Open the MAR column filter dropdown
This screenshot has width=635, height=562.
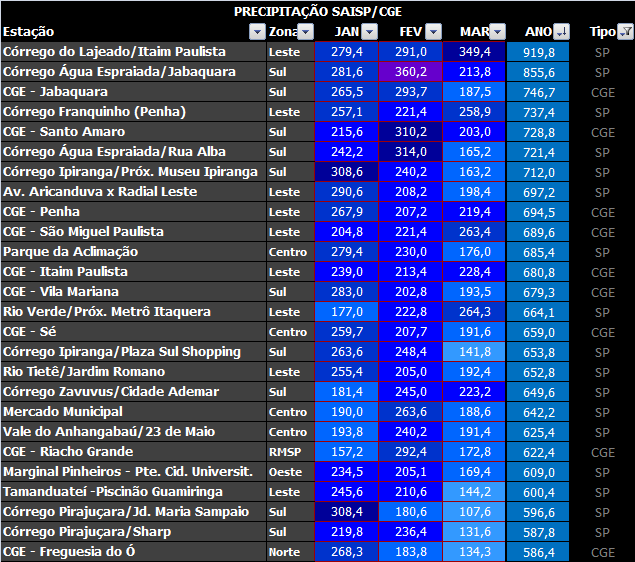pos(497,32)
